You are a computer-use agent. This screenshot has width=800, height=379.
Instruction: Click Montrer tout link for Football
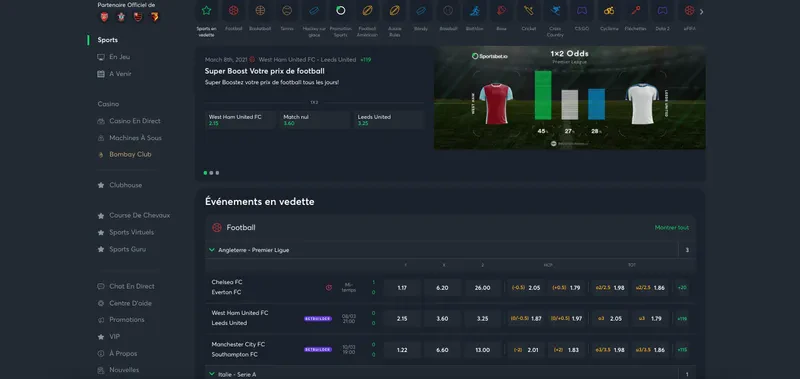pyautogui.click(x=671, y=228)
